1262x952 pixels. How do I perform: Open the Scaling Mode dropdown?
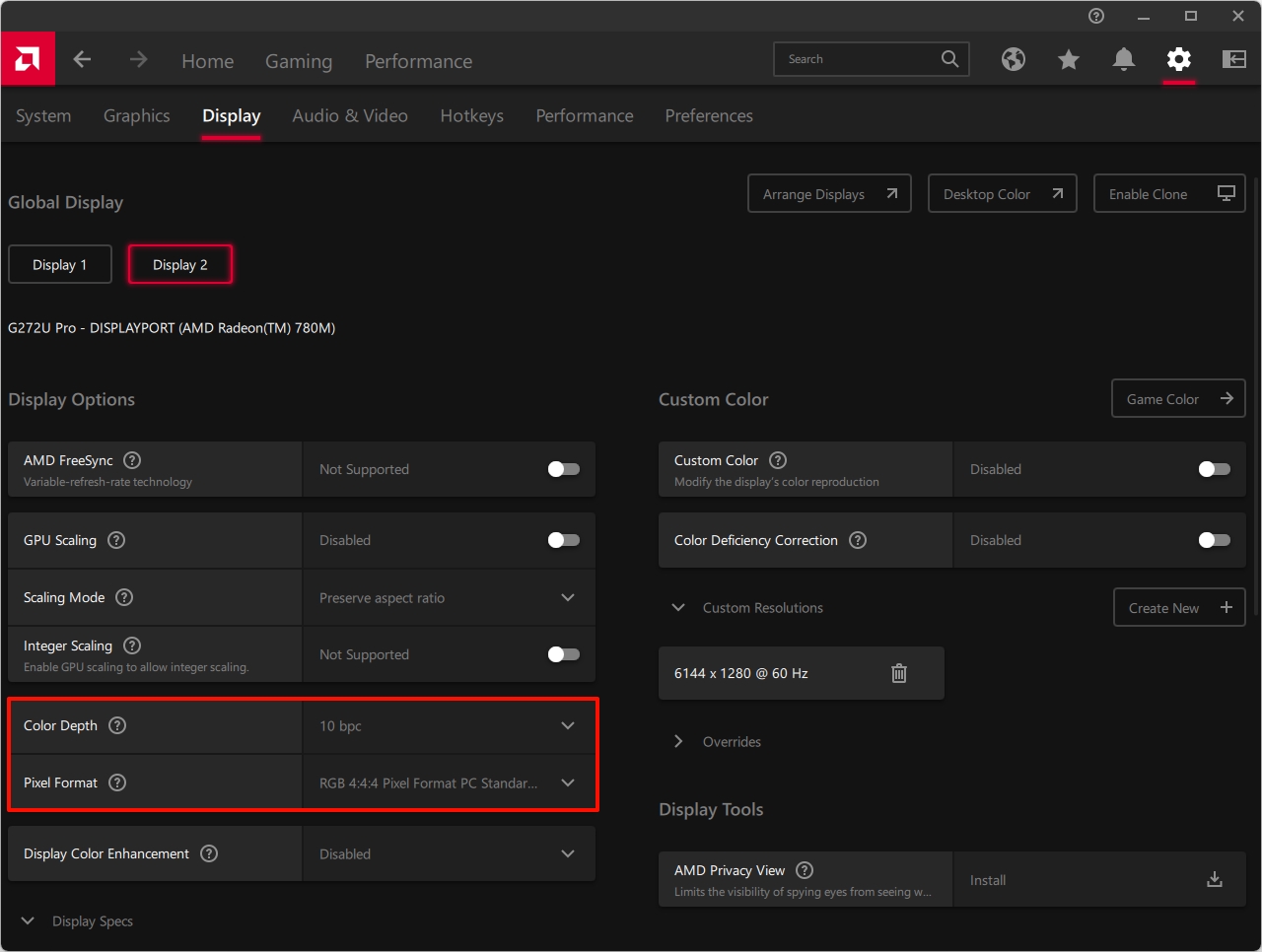point(568,597)
